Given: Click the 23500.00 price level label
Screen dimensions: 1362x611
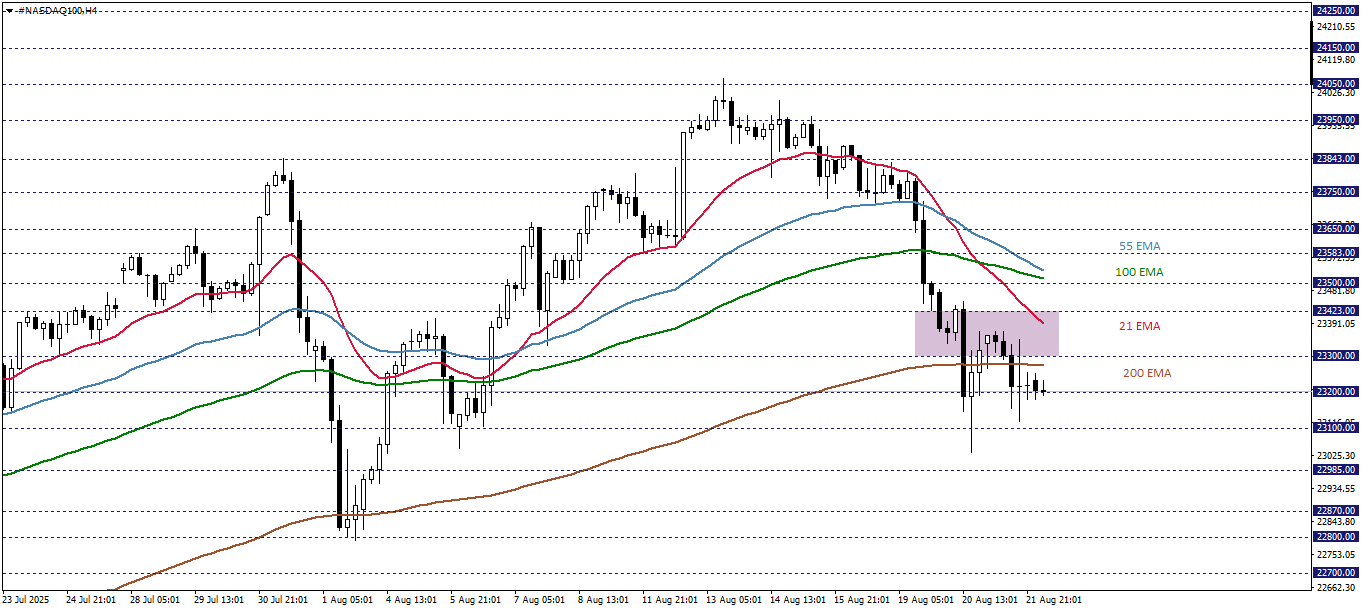Looking at the screenshot, I should point(1335,283).
